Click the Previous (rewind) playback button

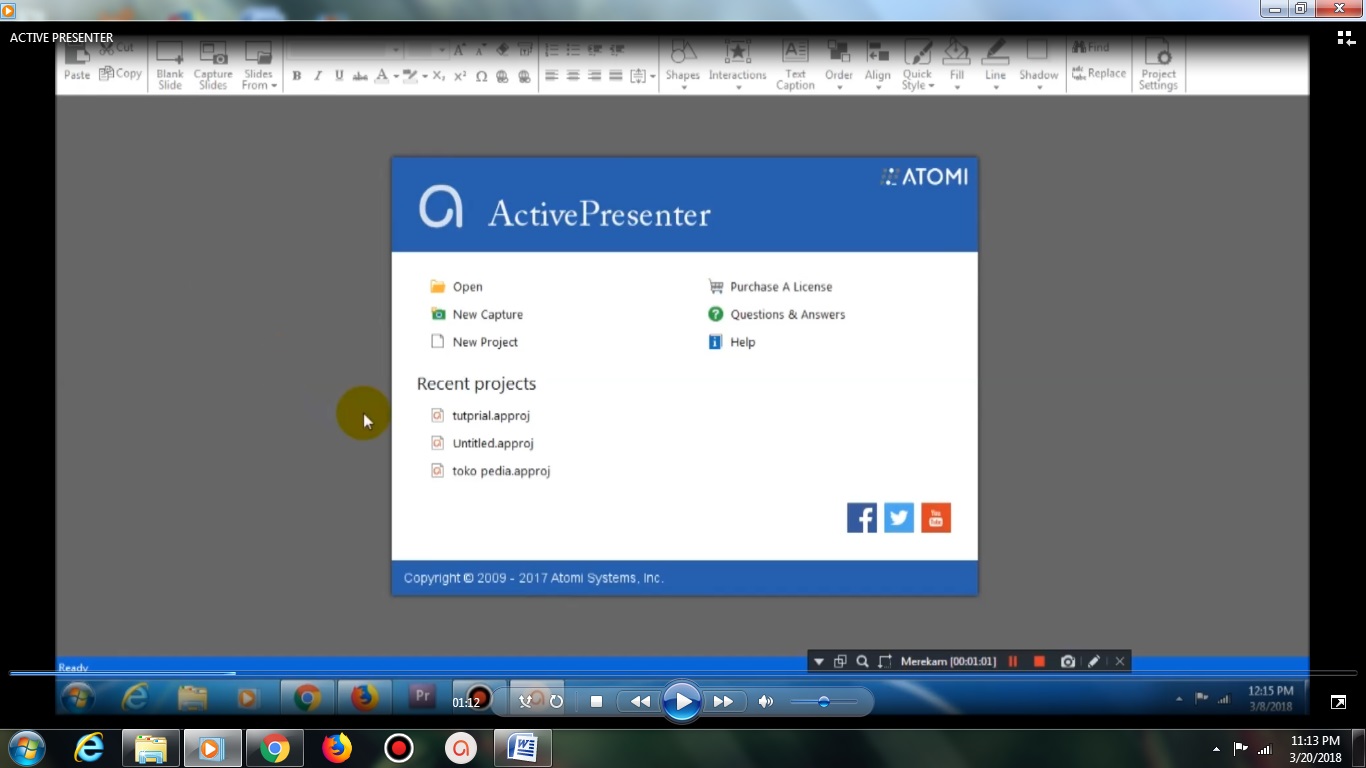641,702
